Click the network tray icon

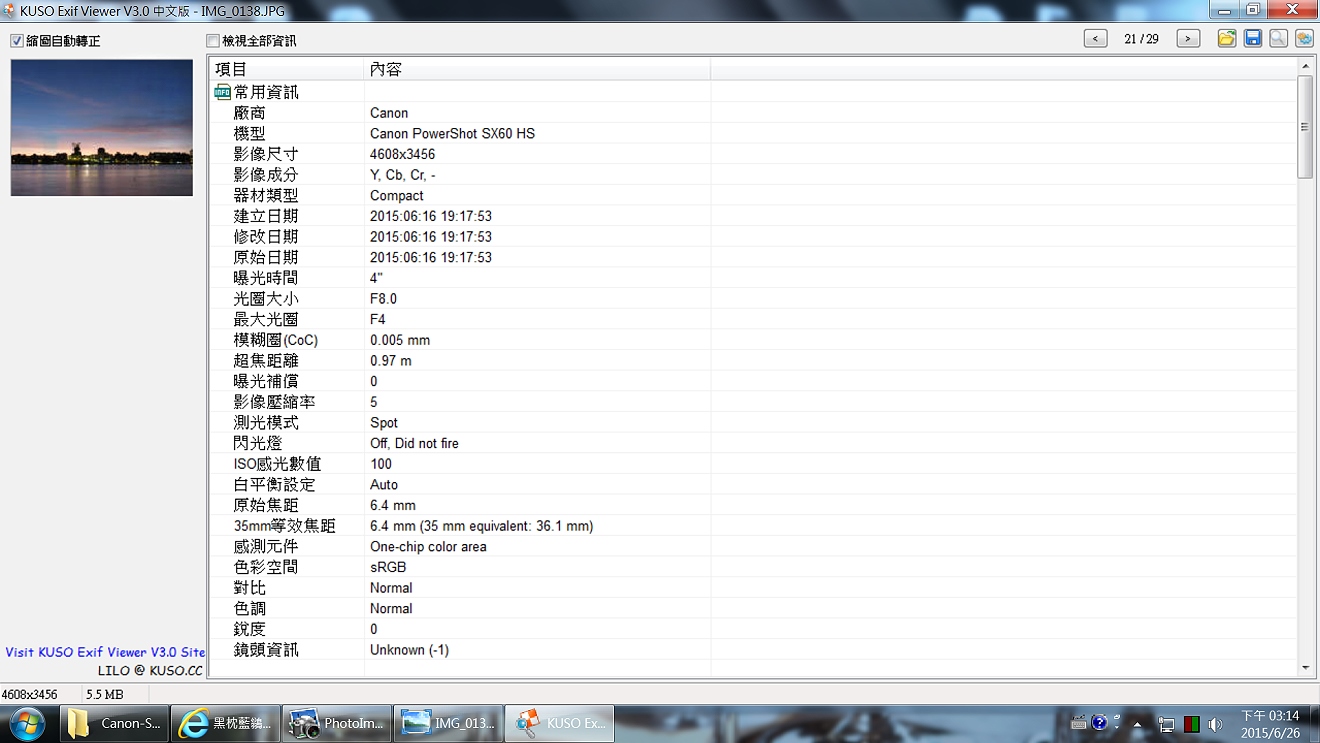tap(1166, 724)
